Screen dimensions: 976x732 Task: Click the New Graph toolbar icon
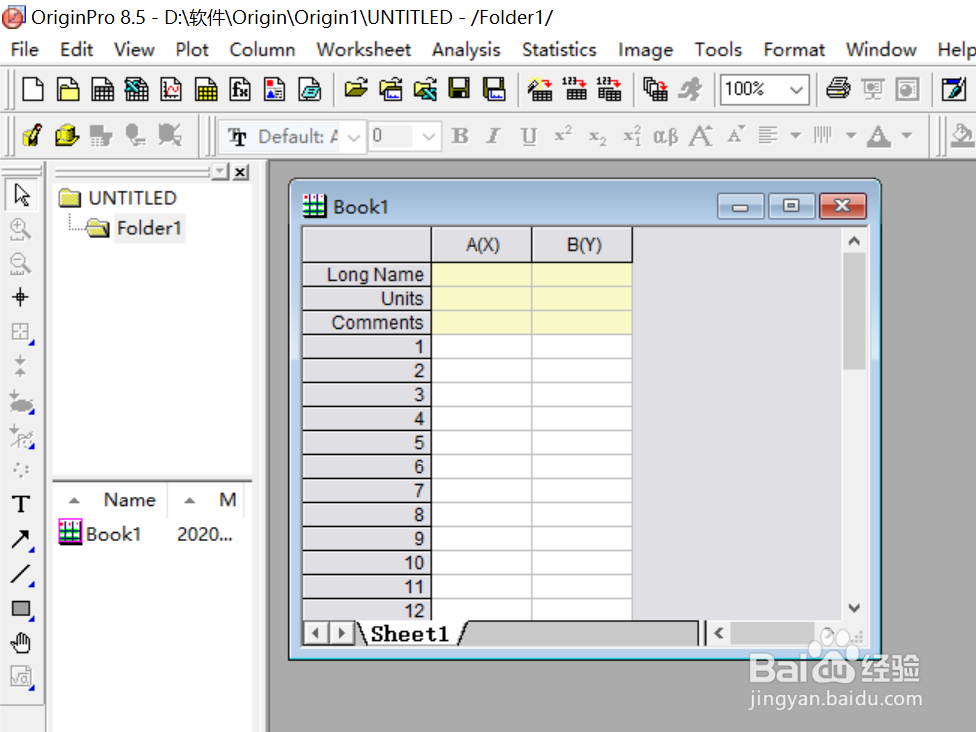171,89
